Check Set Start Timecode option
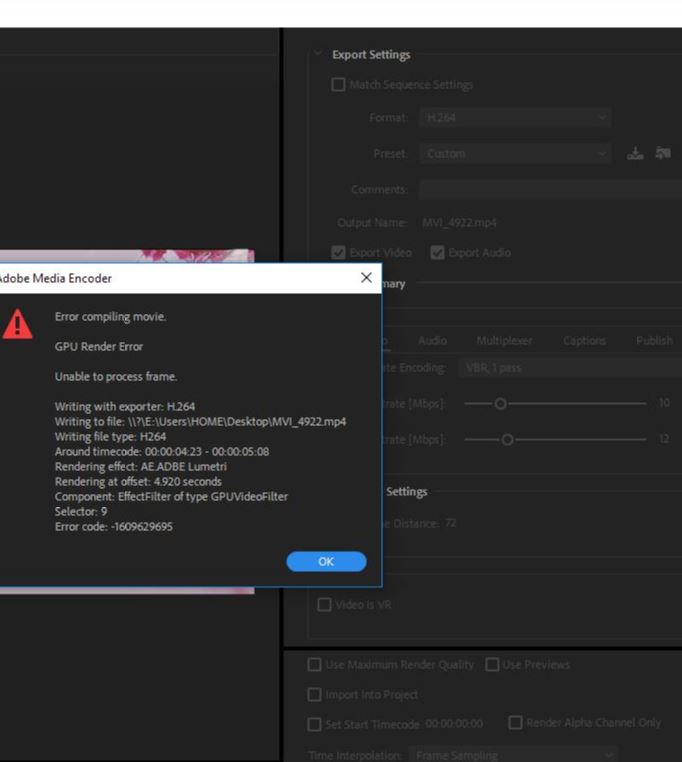The width and height of the screenshot is (682, 762). [x=315, y=724]
